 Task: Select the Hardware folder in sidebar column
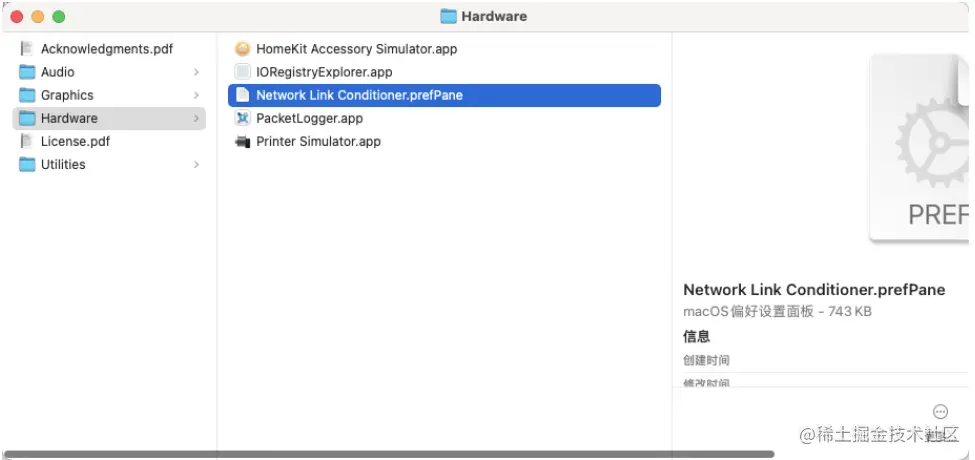[109, 118]
